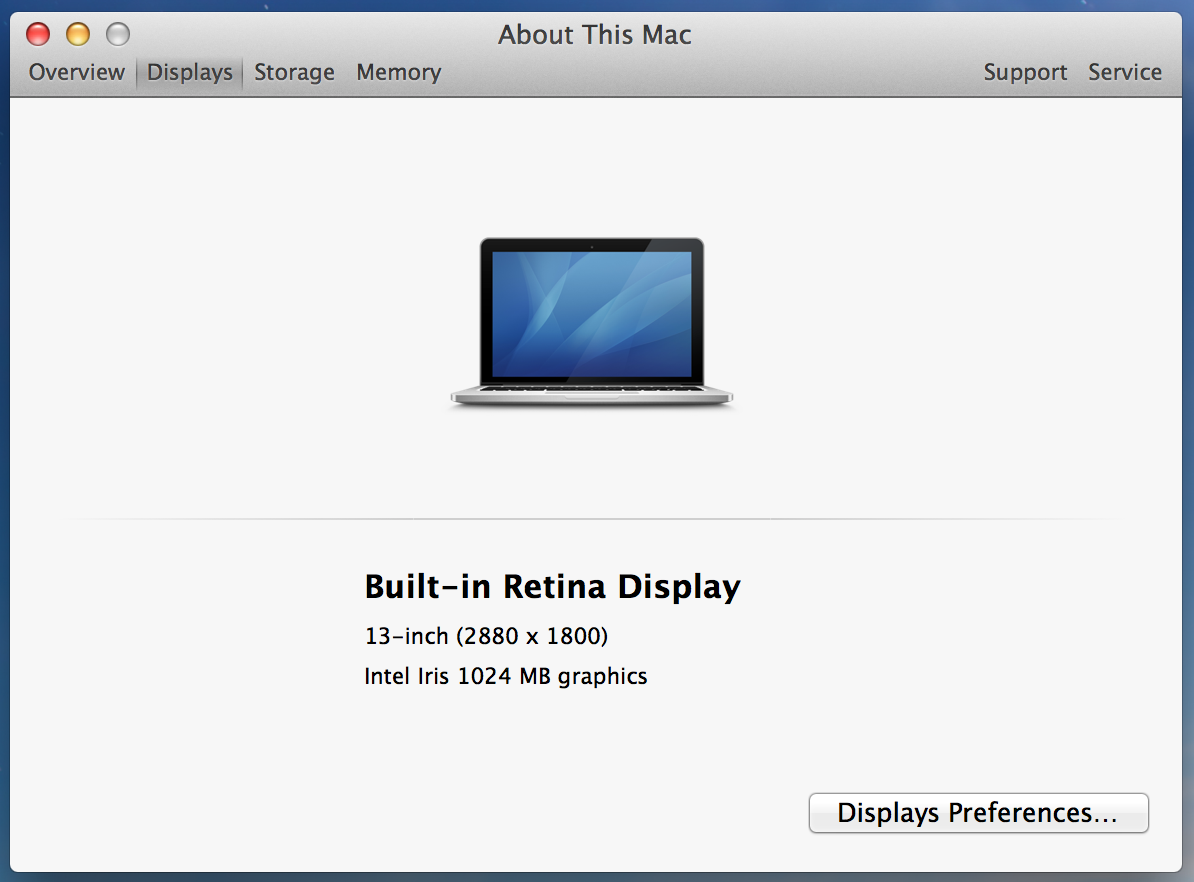Image resolution: width=1194 pixels, height=882 pixels.
Task: Click the disabled gray zoom button
Action: (118, 34)
